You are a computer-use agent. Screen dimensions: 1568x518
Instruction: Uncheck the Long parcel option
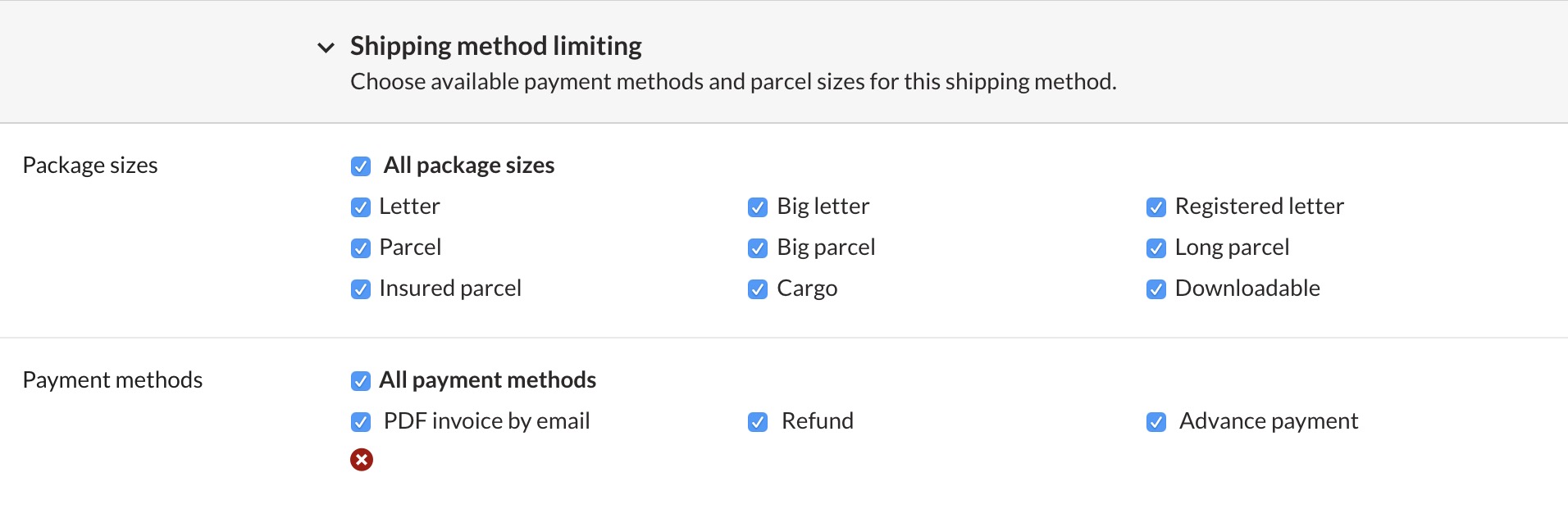[1156, 248]
